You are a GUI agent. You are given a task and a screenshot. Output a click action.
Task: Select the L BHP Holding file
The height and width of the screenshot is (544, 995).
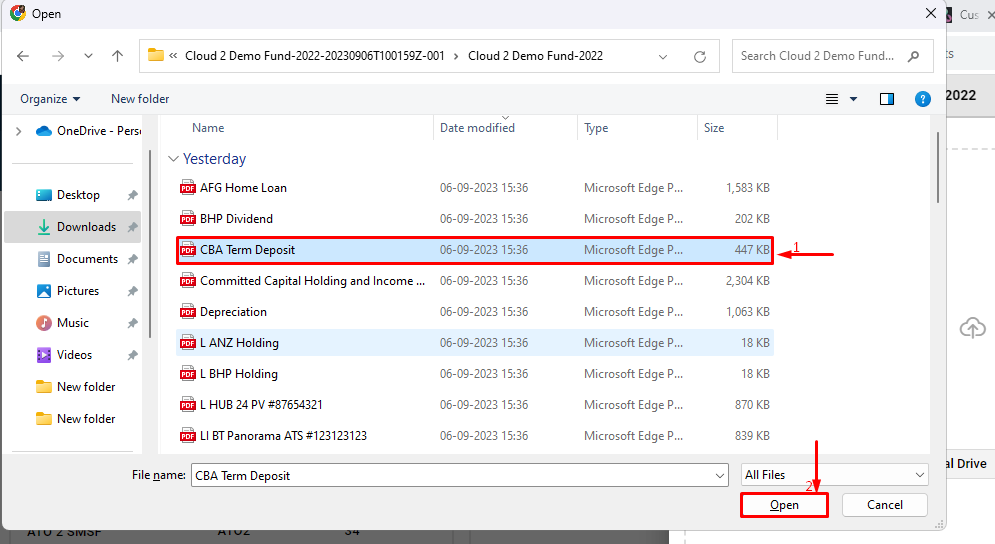pyautogui.click(x=475, y=374)
